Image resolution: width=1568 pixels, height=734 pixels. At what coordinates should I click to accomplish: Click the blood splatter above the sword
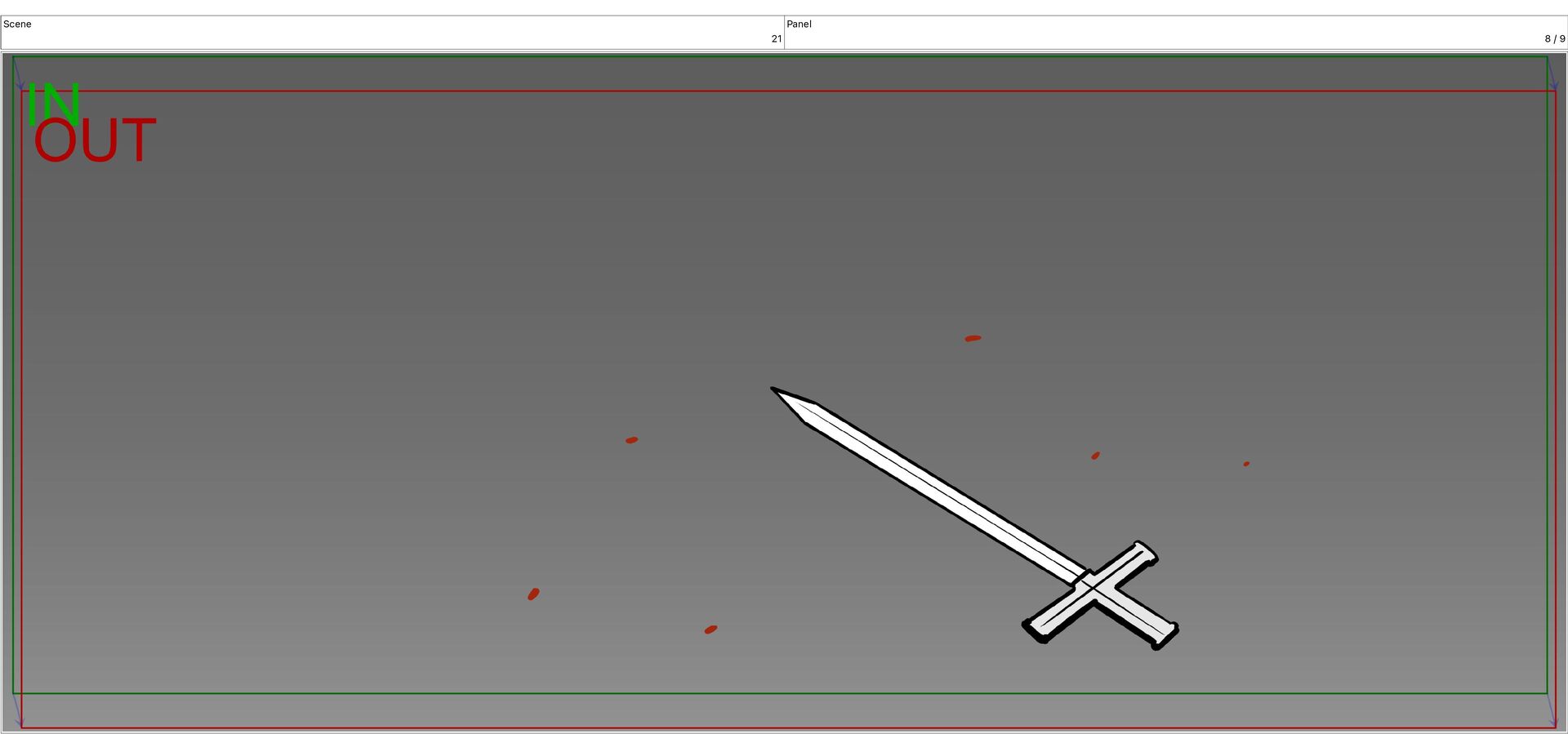click(973, 338)
